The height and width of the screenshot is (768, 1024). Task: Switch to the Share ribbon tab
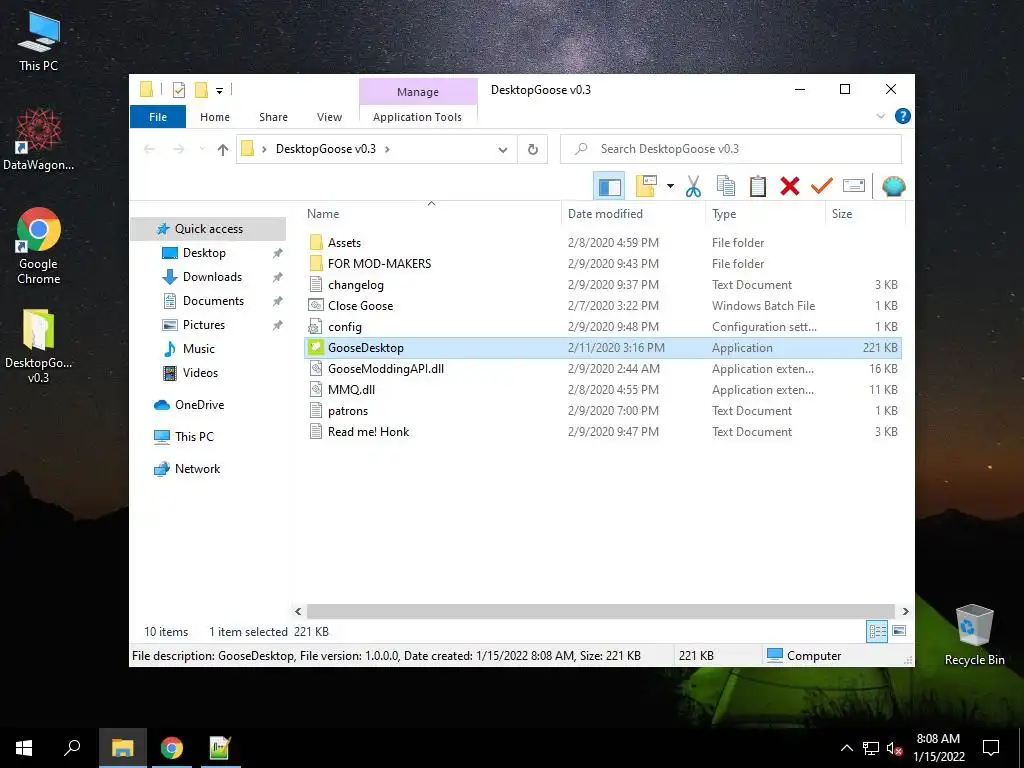pos(273,117)
